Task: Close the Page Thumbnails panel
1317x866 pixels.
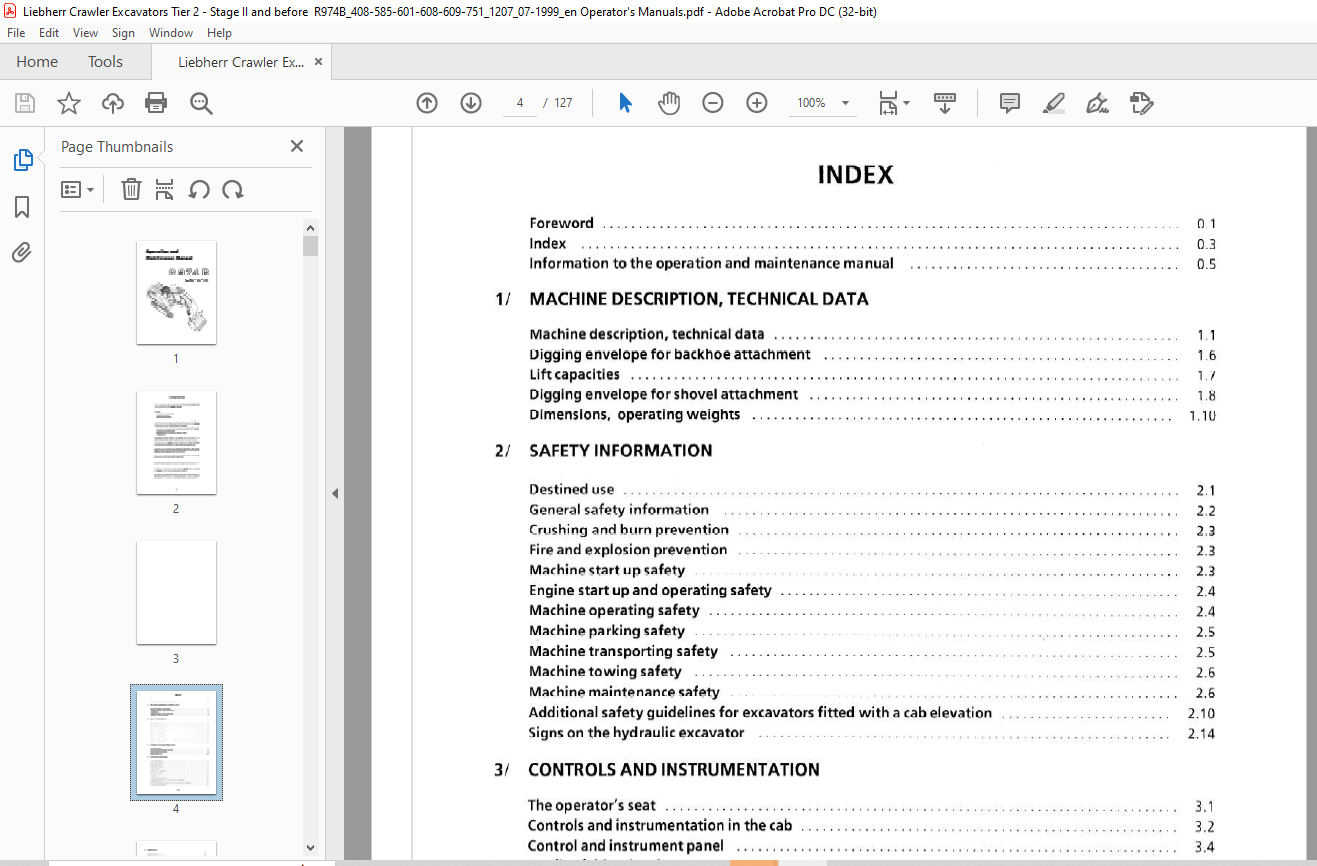Action: (297, 146)
